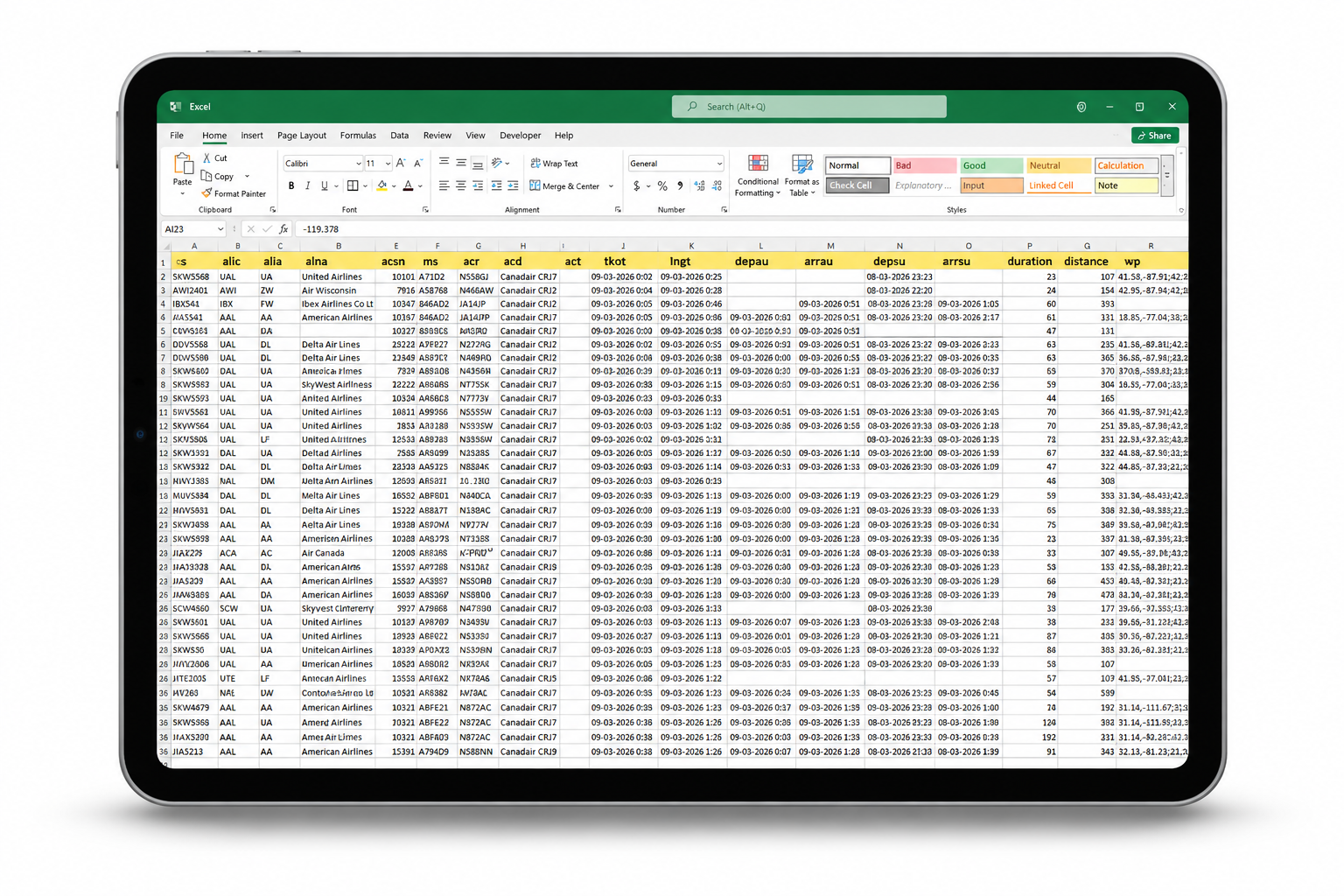Toggle bottom align

coord(478,163)
